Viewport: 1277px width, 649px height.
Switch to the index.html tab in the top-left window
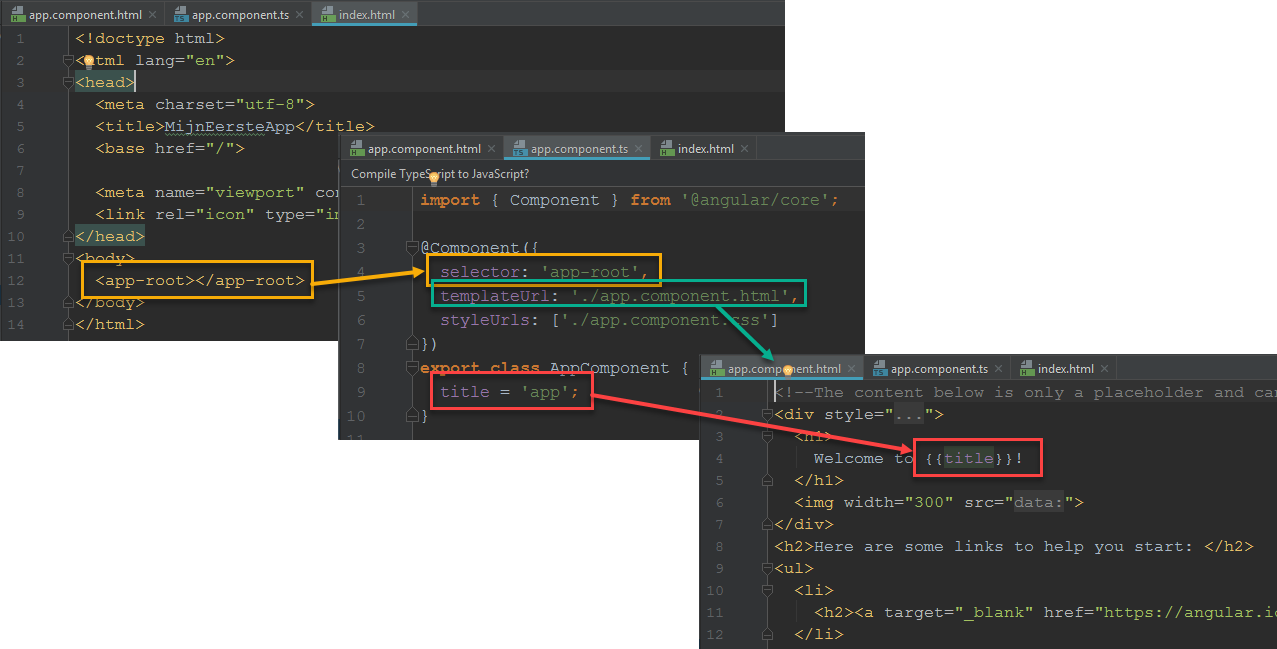365,14
